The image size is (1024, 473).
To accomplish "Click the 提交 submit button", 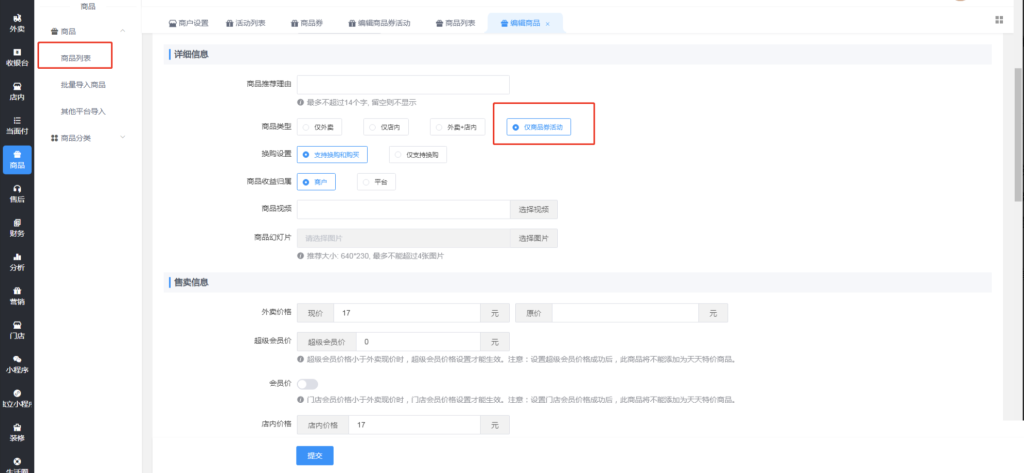I will 314,456.
